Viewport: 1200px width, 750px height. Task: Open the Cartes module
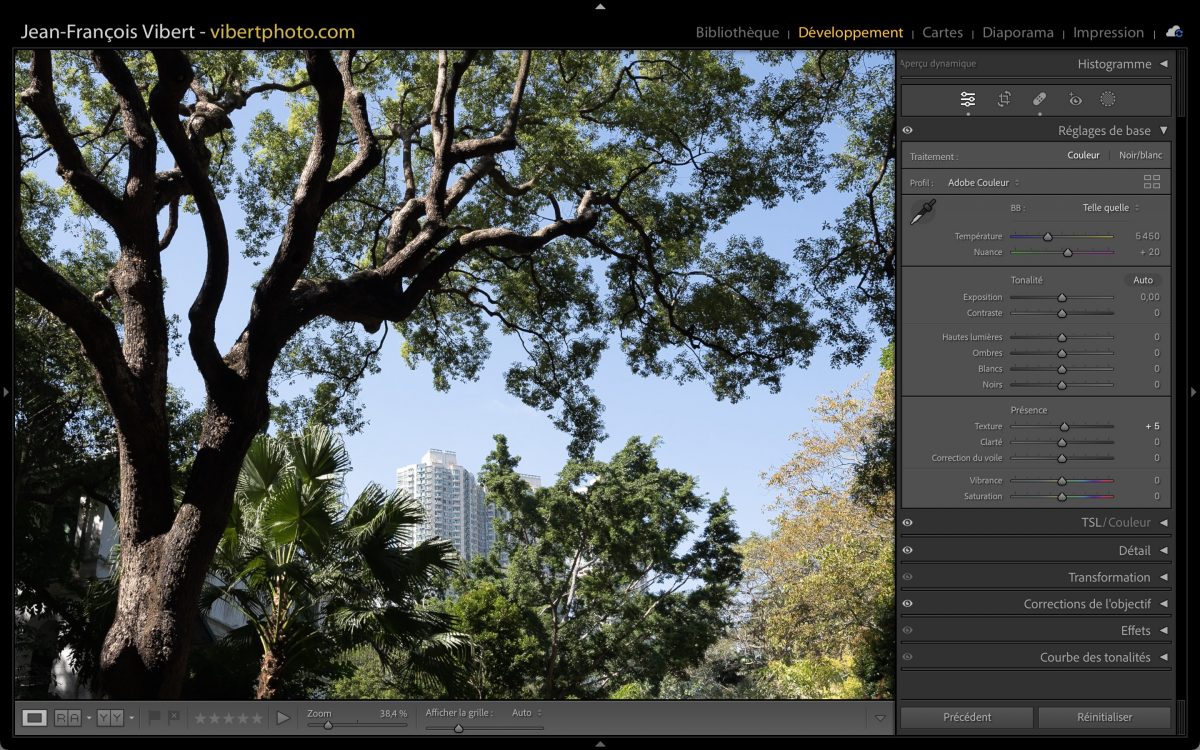[x=942, y=32]
